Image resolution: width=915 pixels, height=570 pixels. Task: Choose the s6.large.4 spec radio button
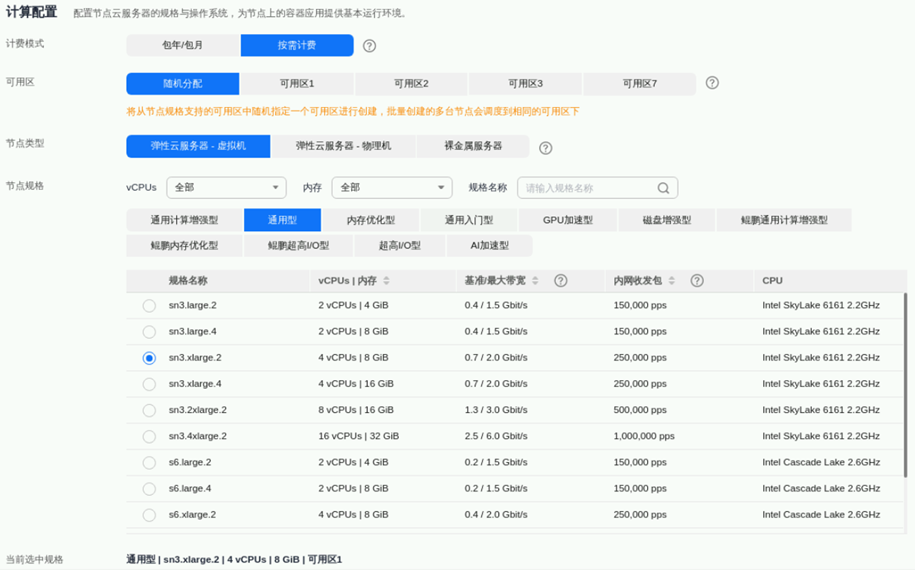point(149,488)
